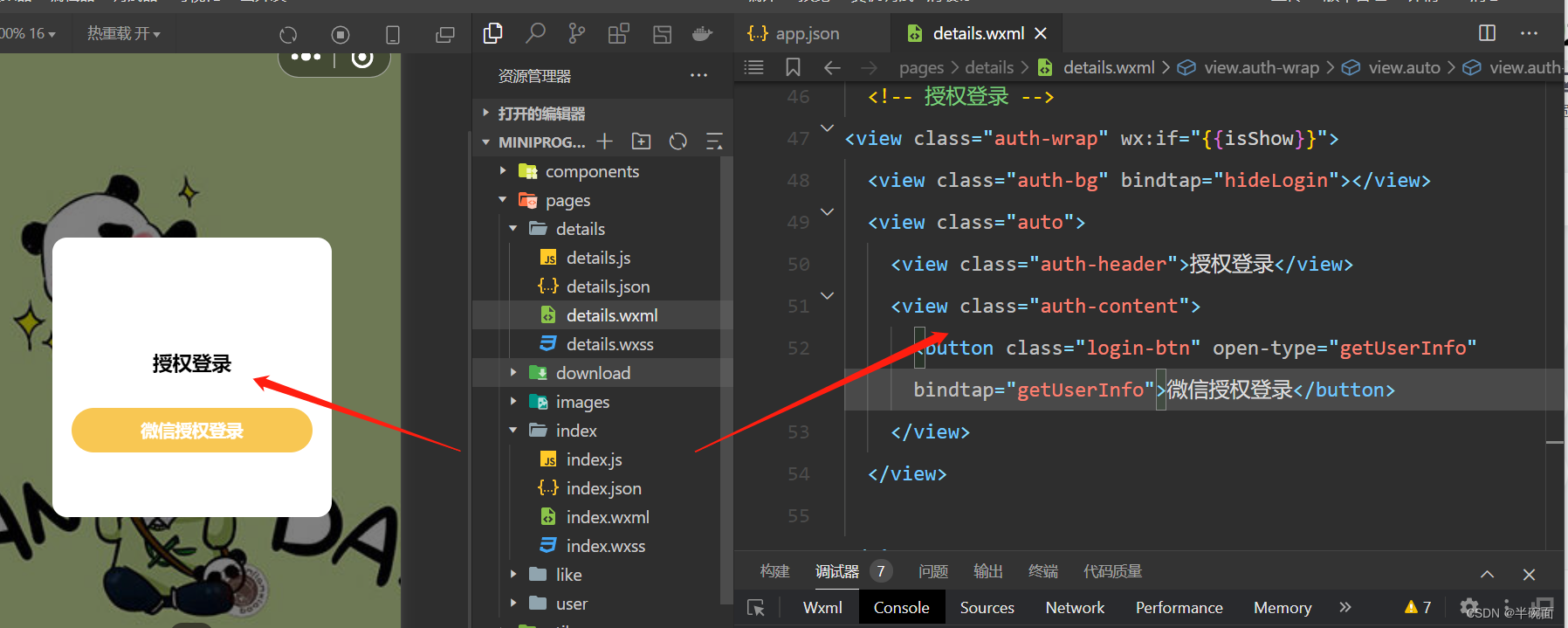The width and height of the screenshot is (1568, 628).
Task: Click the refresh icon in simulator toolbar
Action: [288, 35]
